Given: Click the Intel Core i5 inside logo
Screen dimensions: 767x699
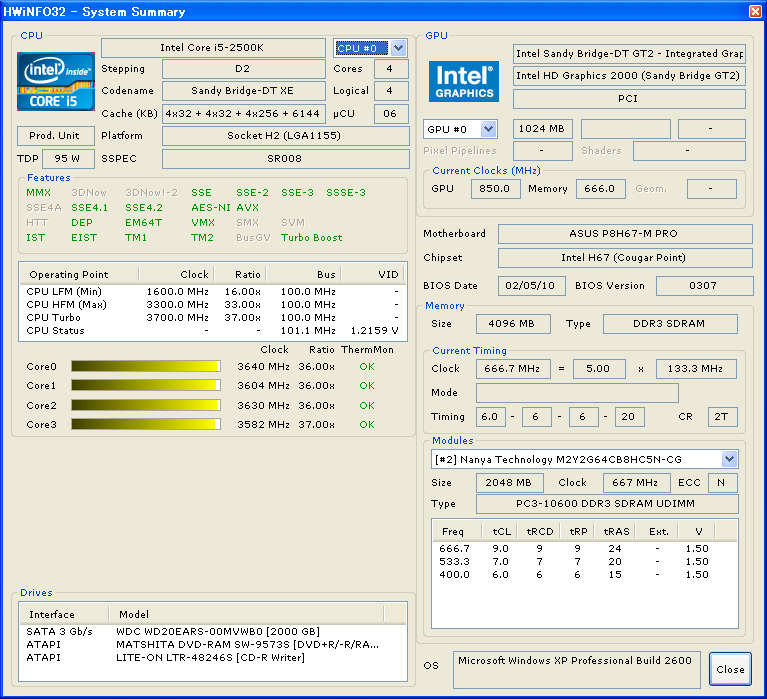Looking at the screenshot, I should (56, 81).
